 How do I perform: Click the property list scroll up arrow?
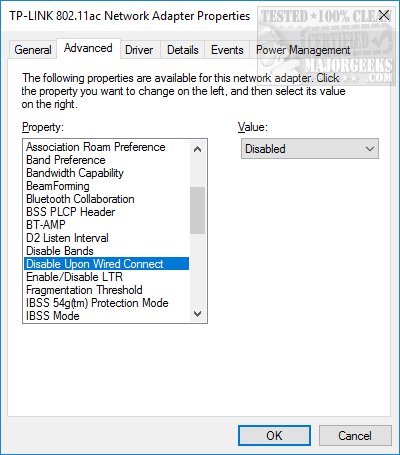[197, 149]
